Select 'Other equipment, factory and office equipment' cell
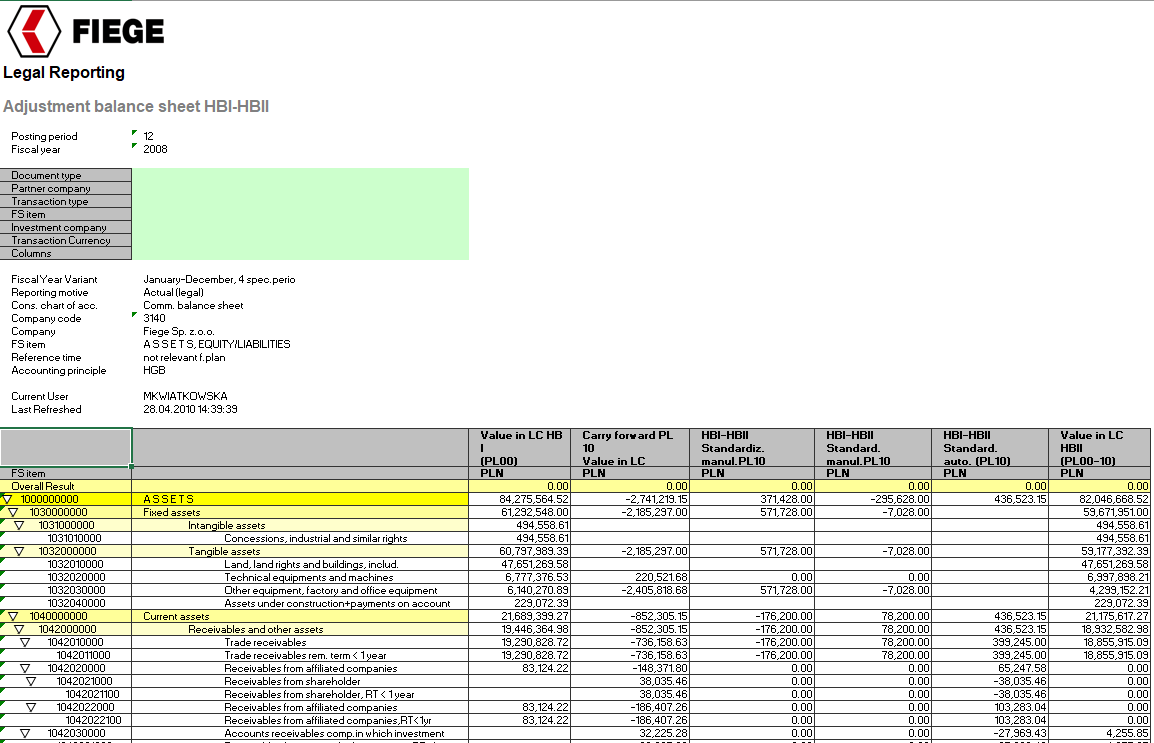This screenshot has width=1154, height=743. (x=300, y=591)
